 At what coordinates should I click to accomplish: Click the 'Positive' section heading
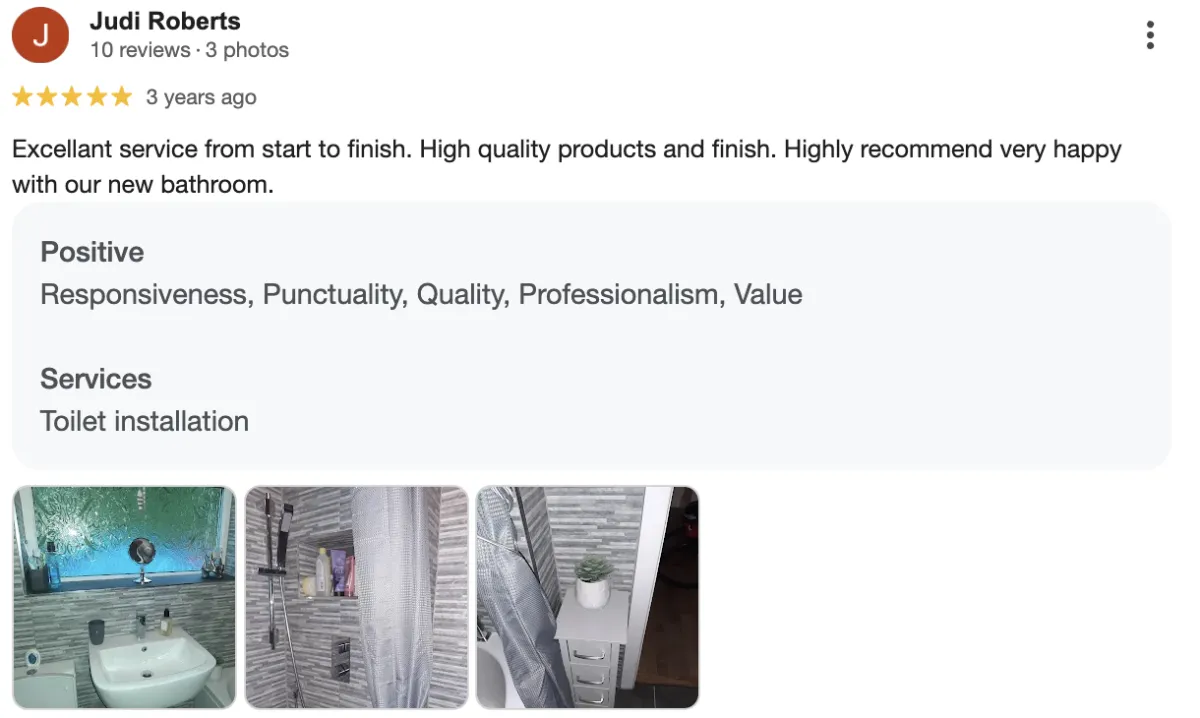92,252
